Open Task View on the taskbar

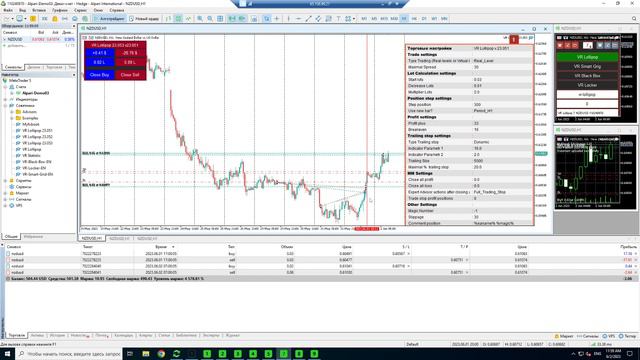(x=130, y=353)
